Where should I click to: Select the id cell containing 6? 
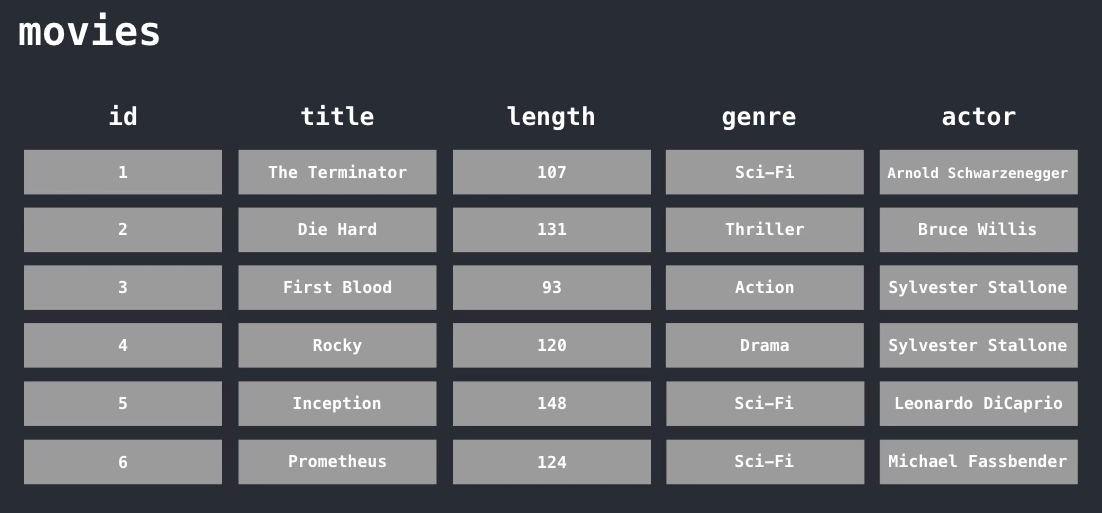[123, 462]
